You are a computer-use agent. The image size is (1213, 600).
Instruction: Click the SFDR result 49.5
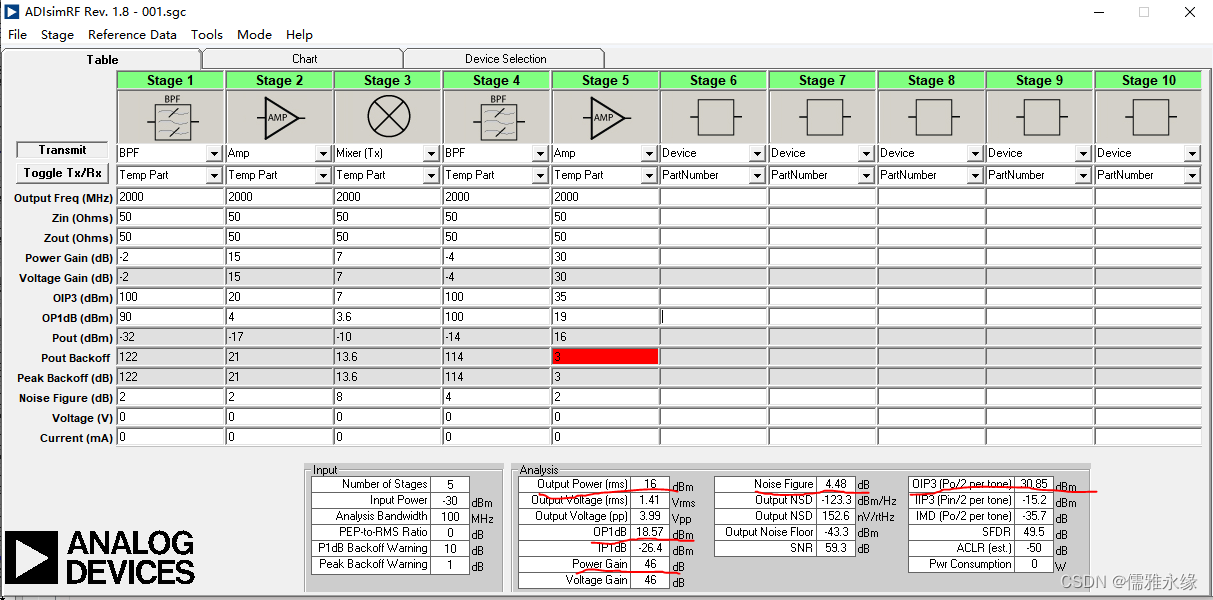click(1034, 532)
